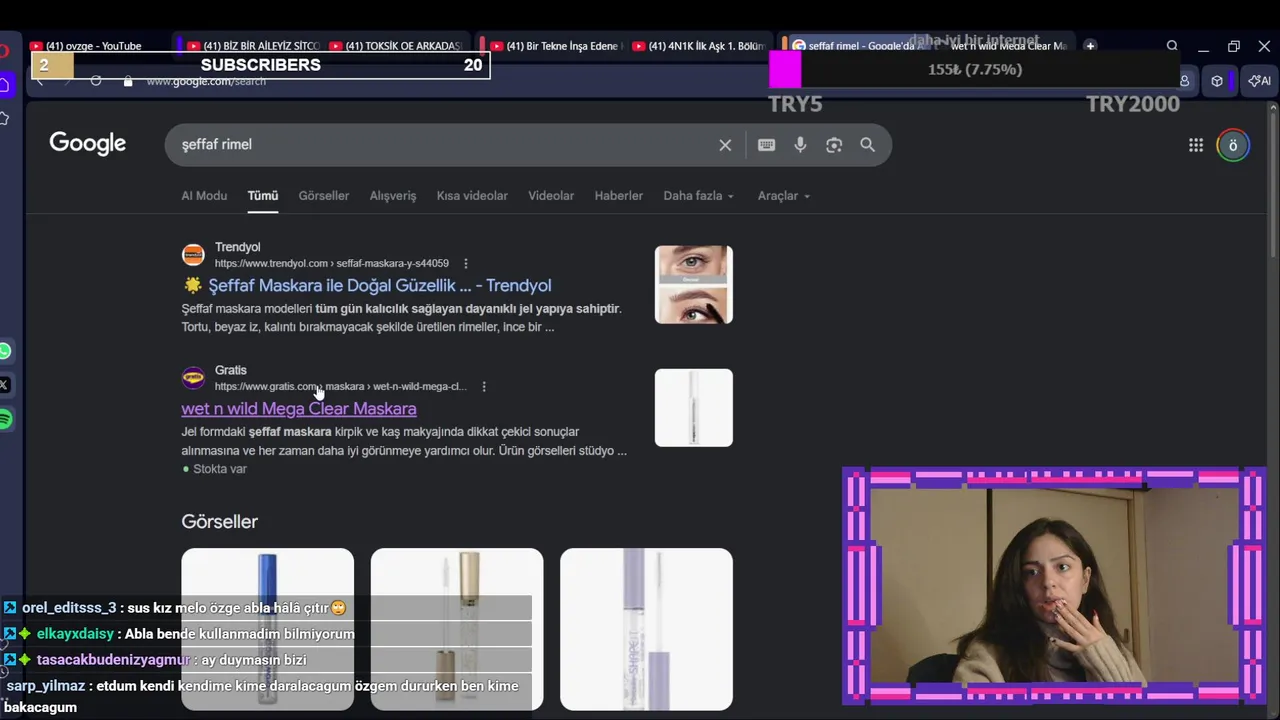Click the Trendyol site name
1280x720 pixels.
[237, 247]
